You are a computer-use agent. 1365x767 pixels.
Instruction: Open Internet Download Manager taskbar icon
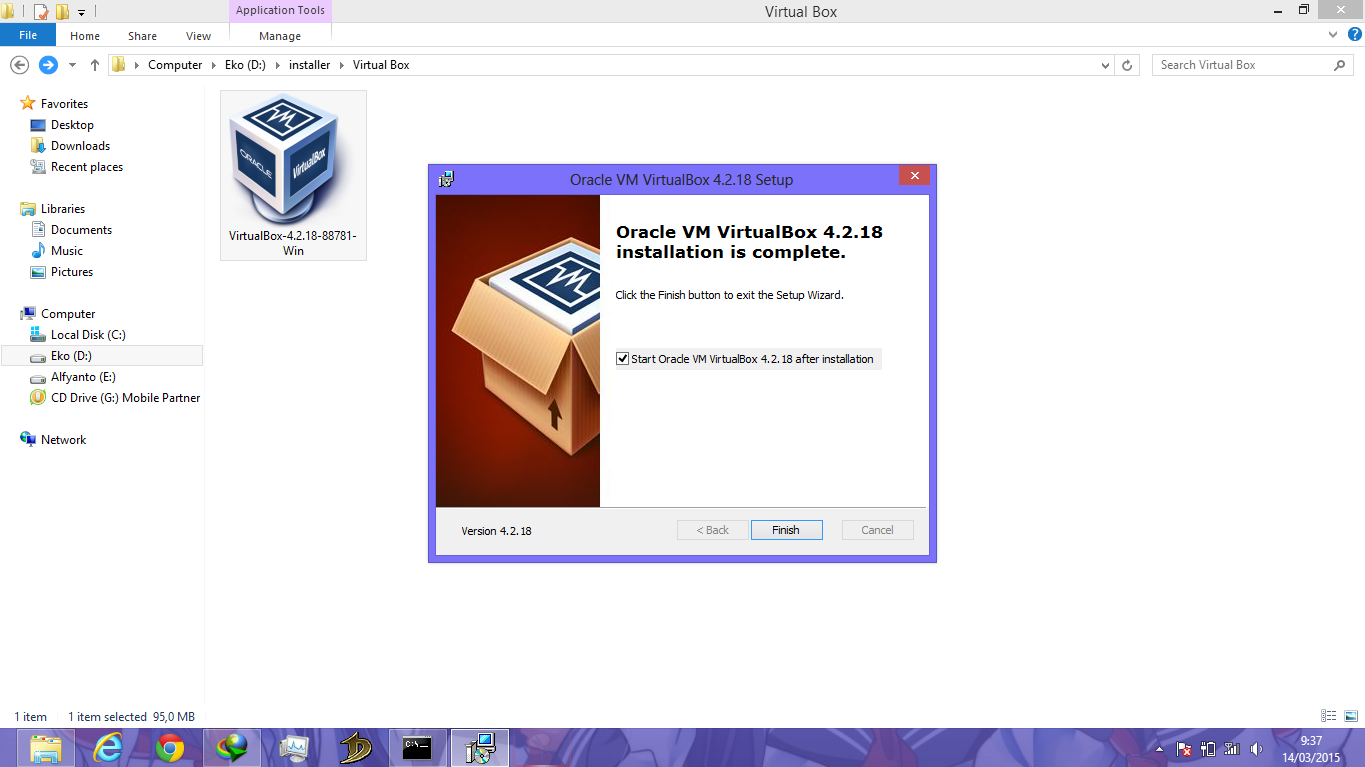coord(232,748)
